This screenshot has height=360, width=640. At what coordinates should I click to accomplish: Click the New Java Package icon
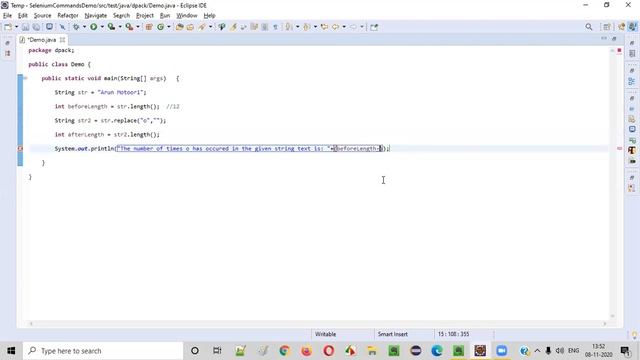coord(149,27)
